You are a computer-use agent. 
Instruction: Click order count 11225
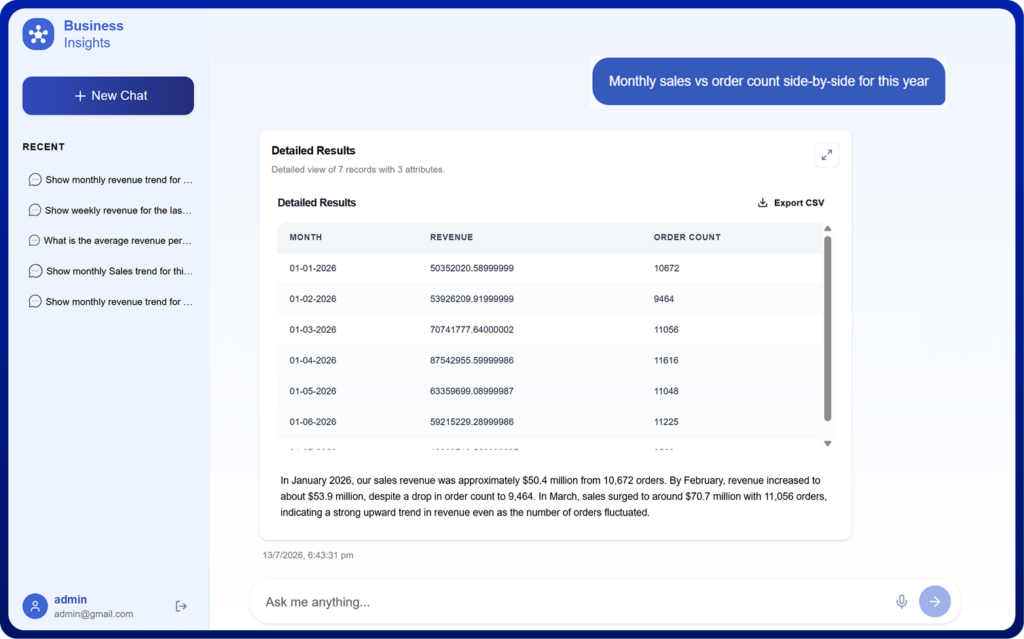pos(666,421)
